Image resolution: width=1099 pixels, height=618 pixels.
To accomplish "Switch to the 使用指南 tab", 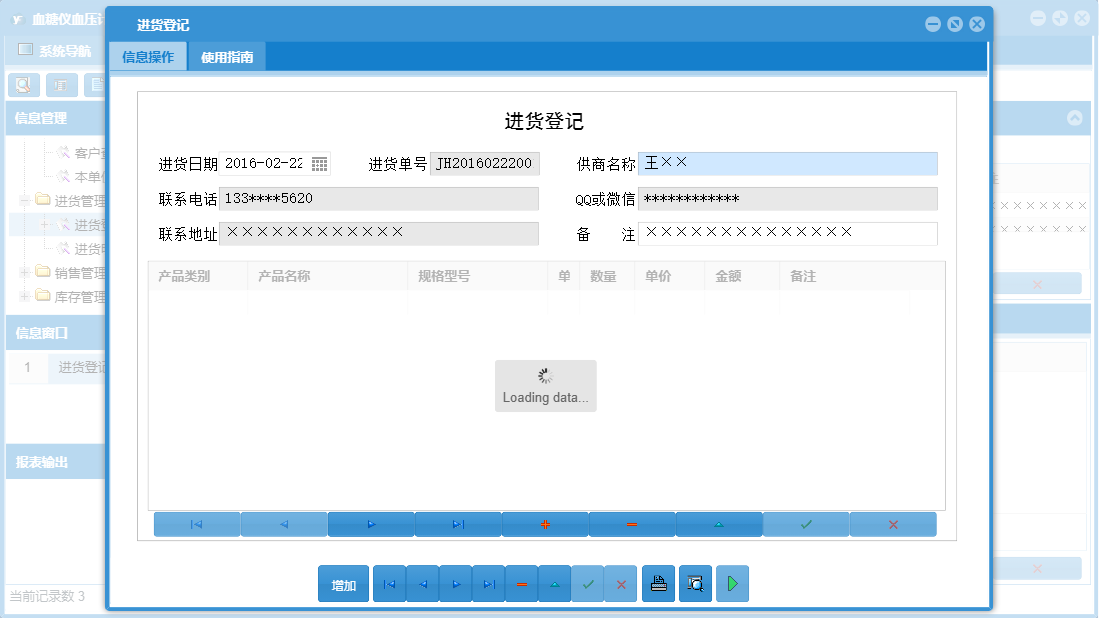I will coord(226,57).
